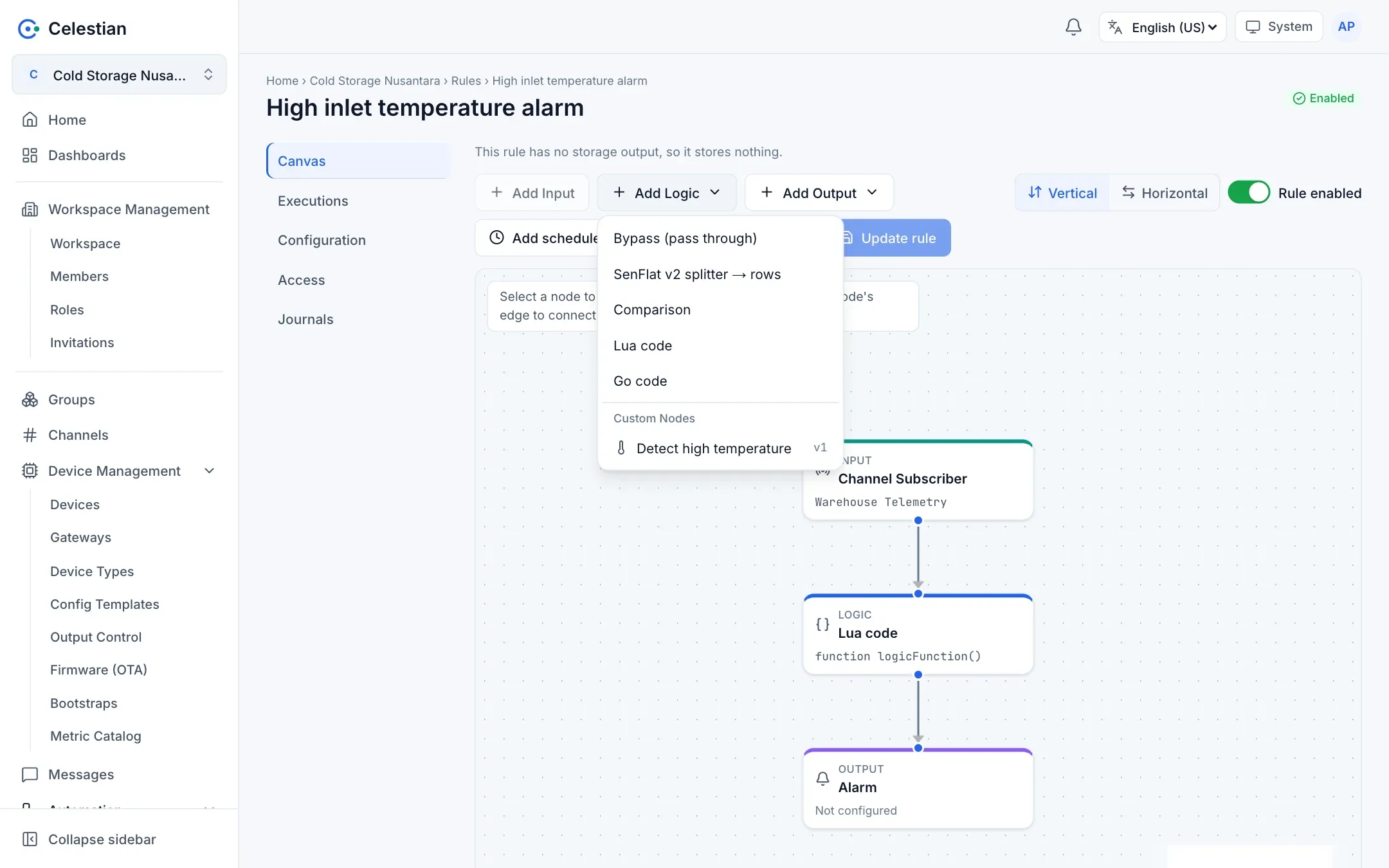This screenshot has width=1389, height=868.
Task: Open the Cold Storage Nusa... workspace switcher
Action: click(119, 75)
